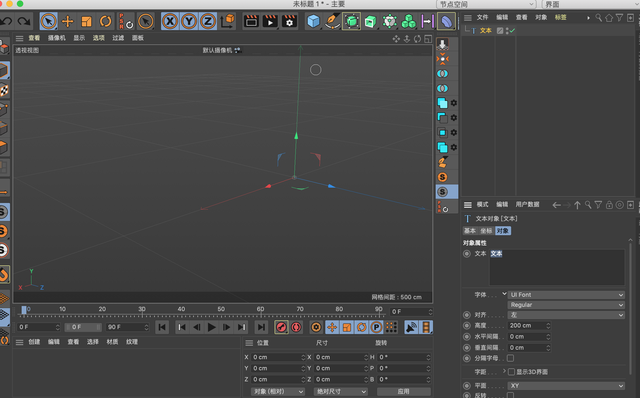Open viewport 摄像机 menu
This screenshot has width=640, height=398.
56,38
